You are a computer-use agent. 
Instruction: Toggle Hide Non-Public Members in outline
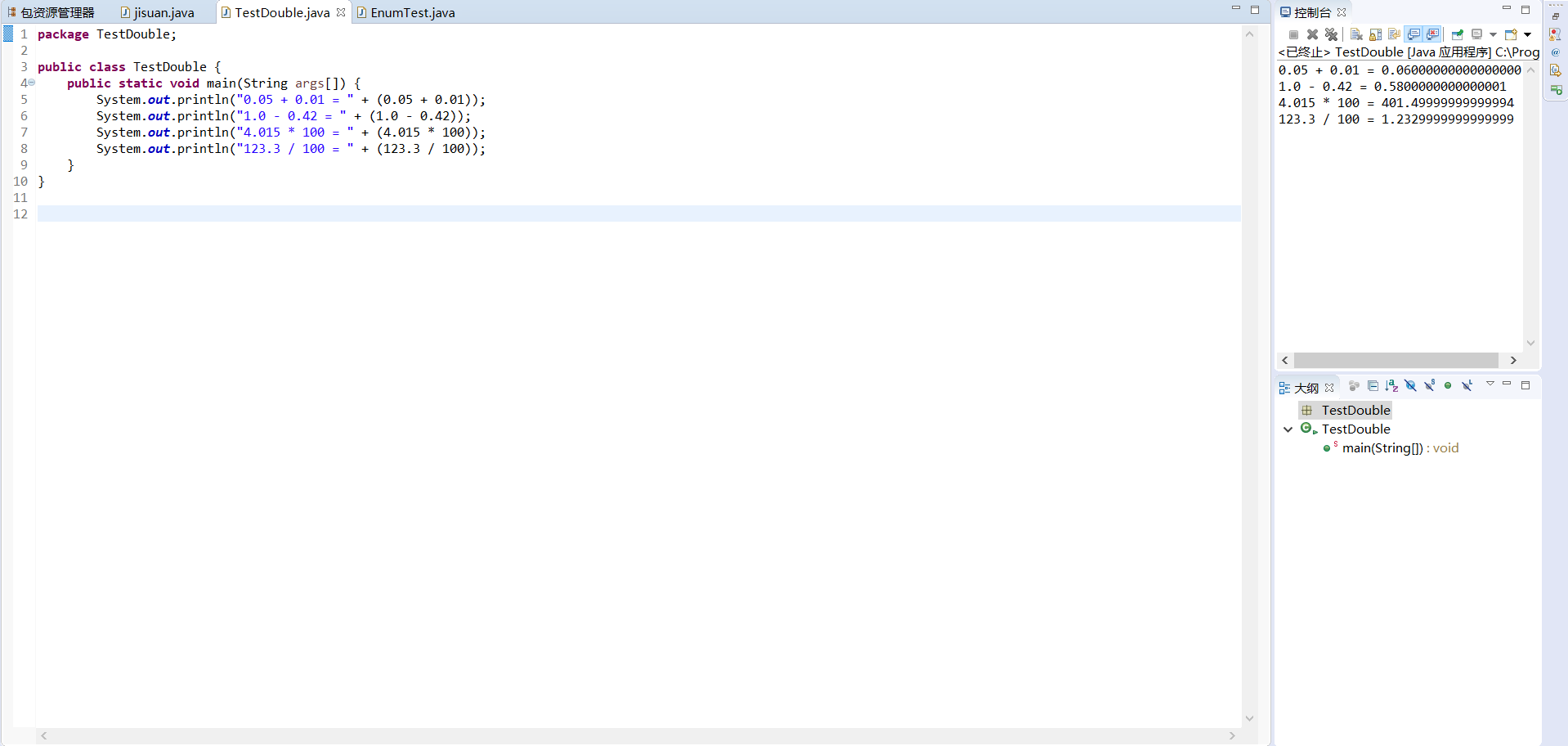(x=1448, y=386)
